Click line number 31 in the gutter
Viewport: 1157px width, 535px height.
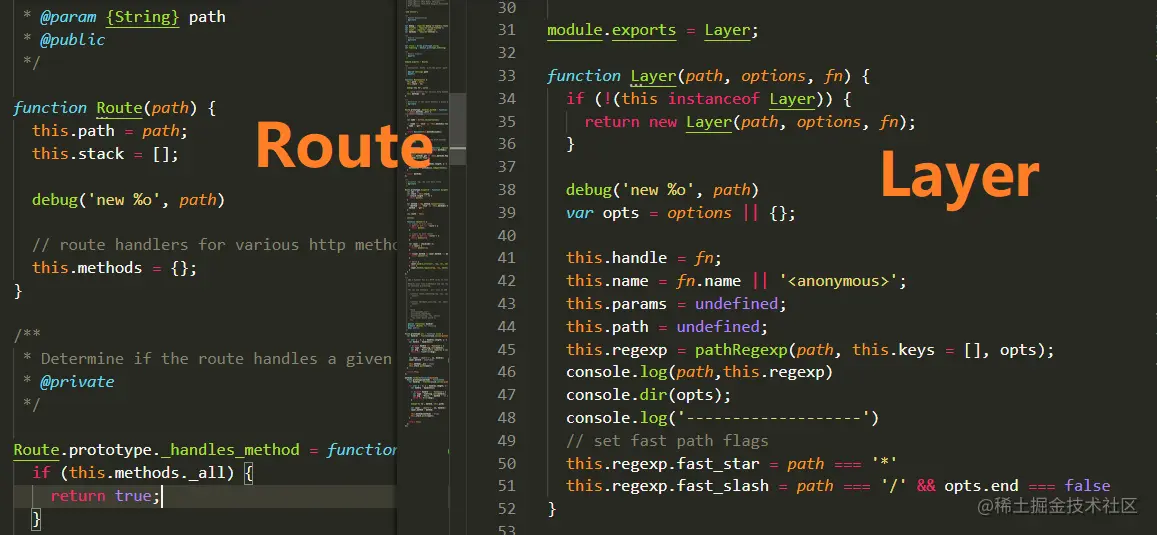tap(506, 30)
